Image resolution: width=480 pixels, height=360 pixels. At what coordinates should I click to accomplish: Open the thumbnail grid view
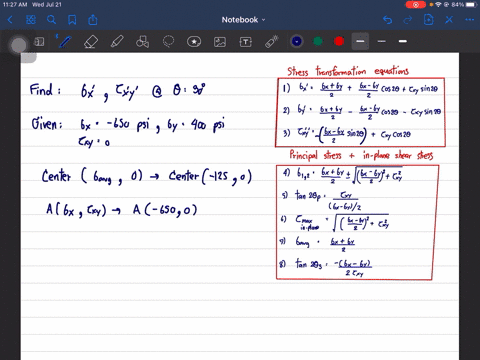(x=31, y=20)
